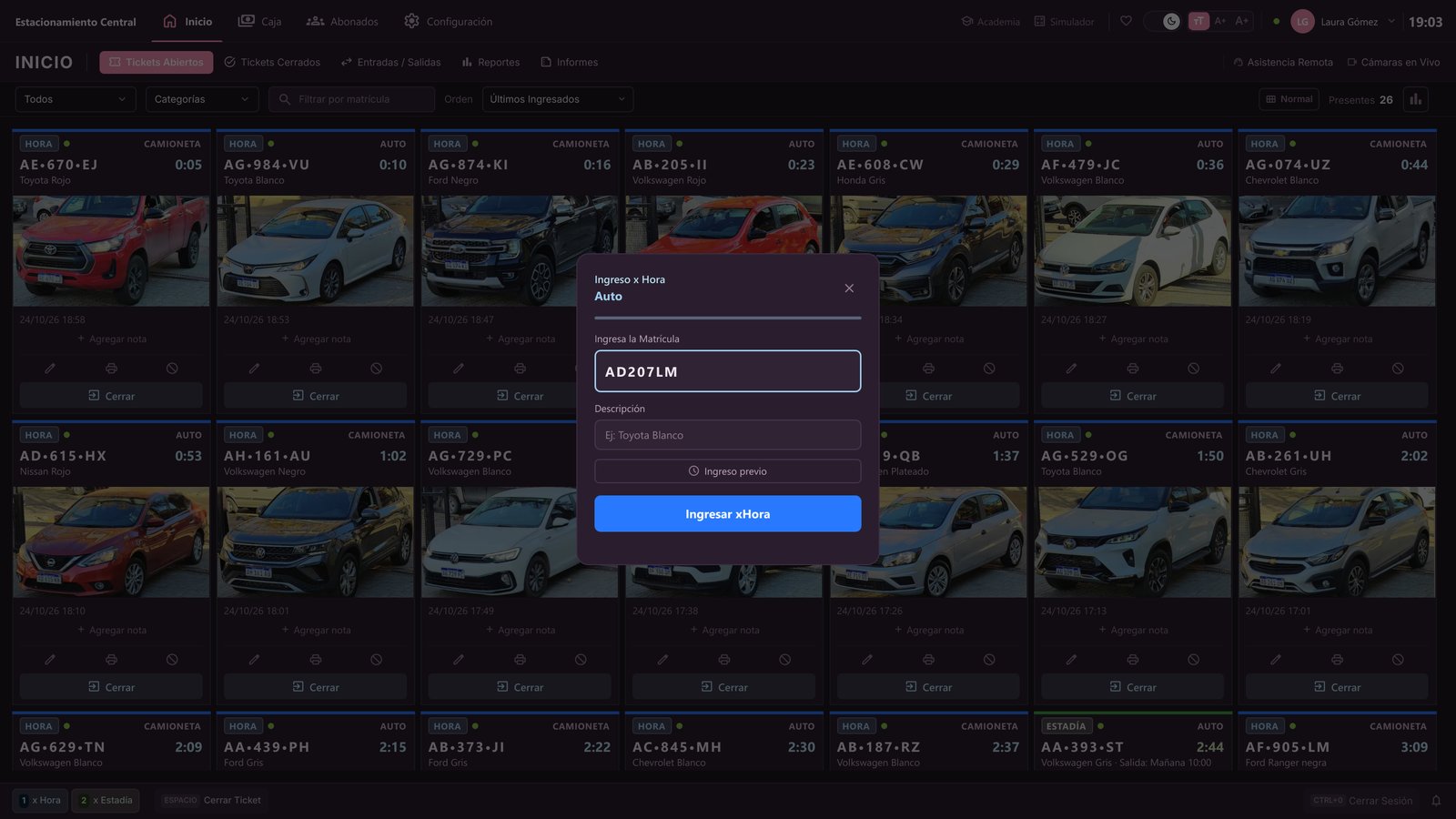Click the cancel circle icon on AG•984•VU

[376, 369]
